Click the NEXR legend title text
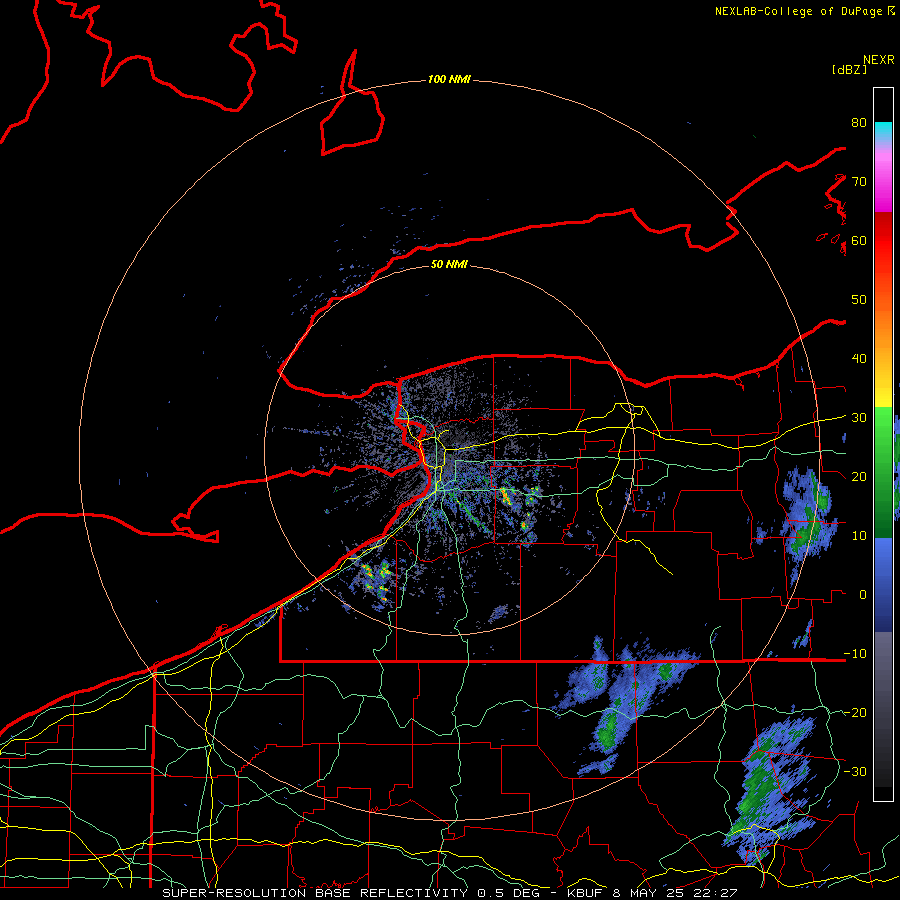 (878, 60)
